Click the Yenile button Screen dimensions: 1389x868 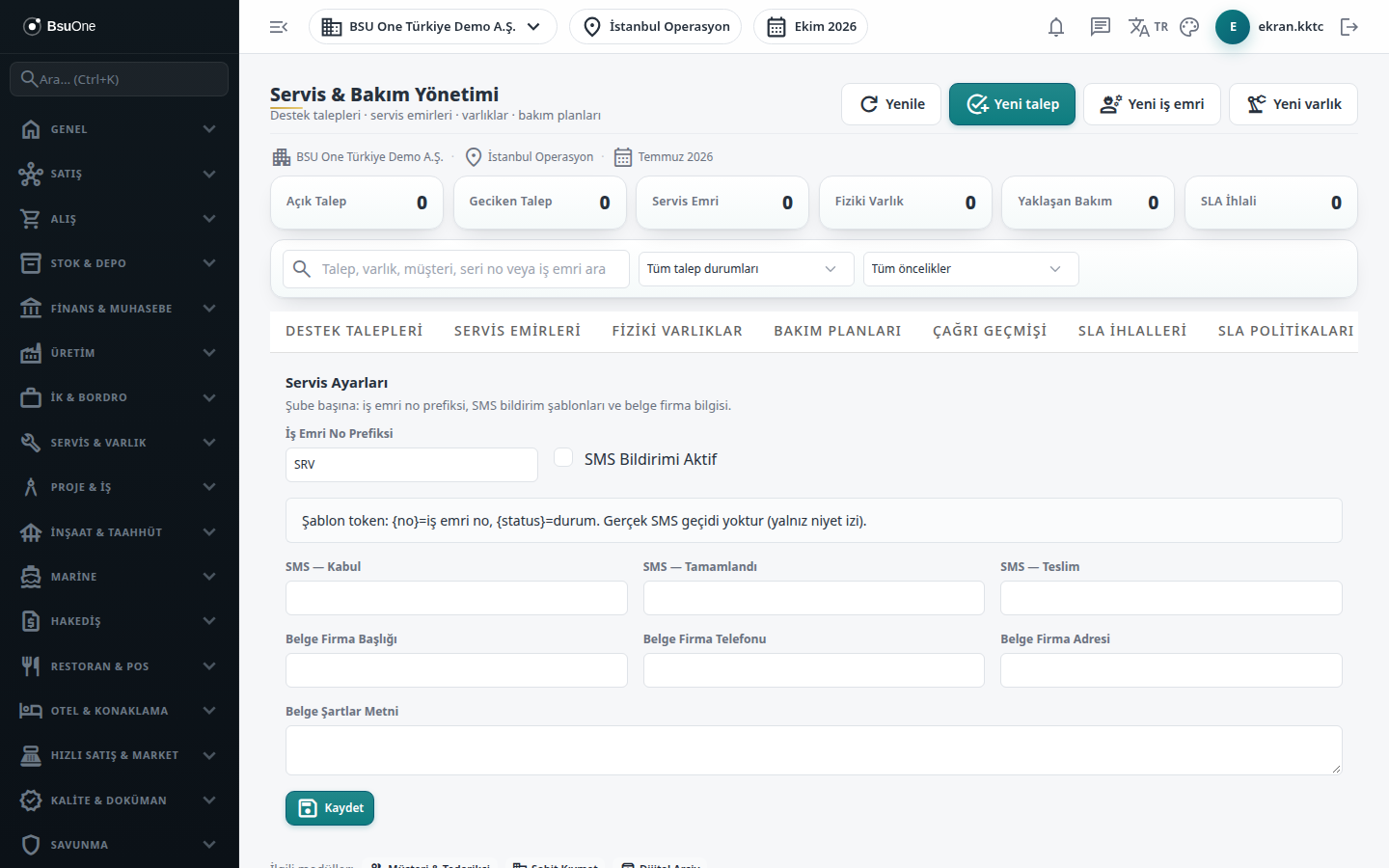click(x=891, y=104)
